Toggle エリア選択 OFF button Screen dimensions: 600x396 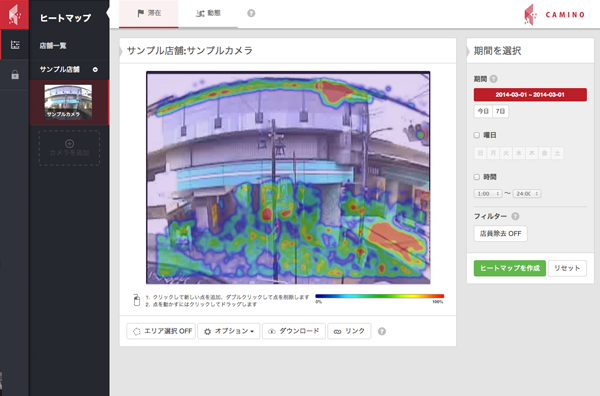[161, 331]
